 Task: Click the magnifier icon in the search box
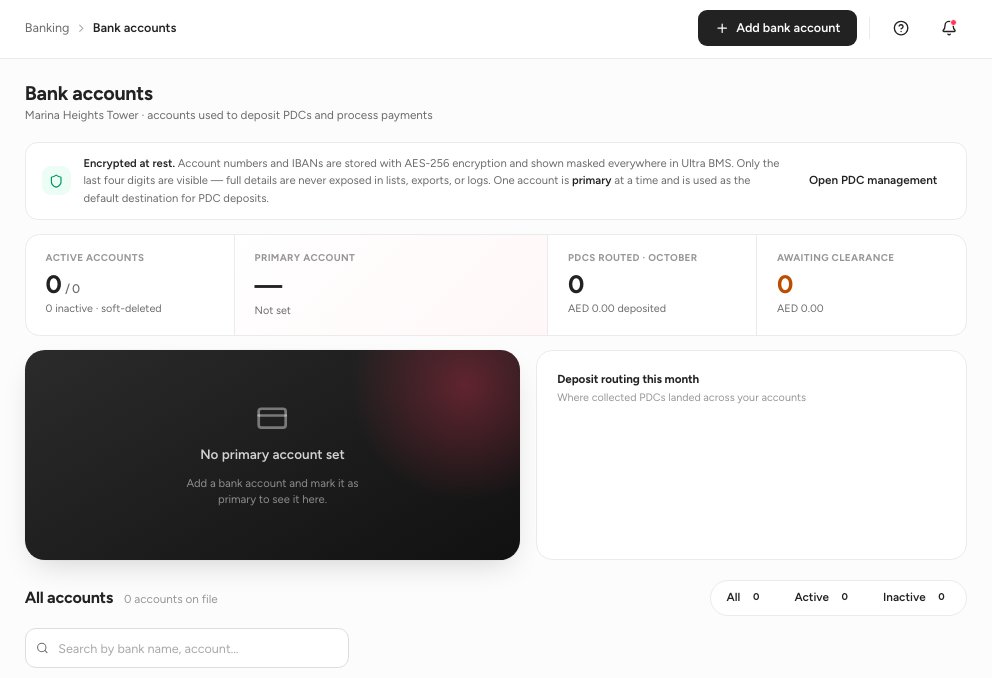tap(42, 648)
